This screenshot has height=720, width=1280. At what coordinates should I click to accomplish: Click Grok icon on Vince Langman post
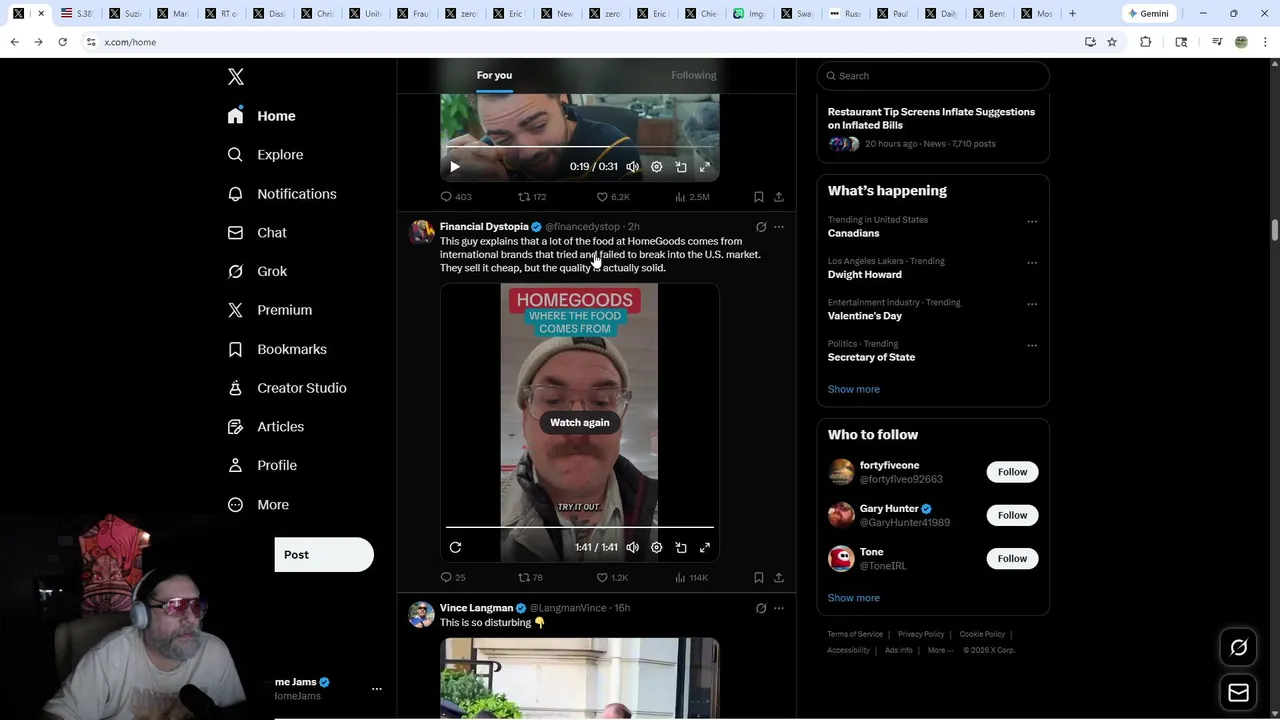761,608
